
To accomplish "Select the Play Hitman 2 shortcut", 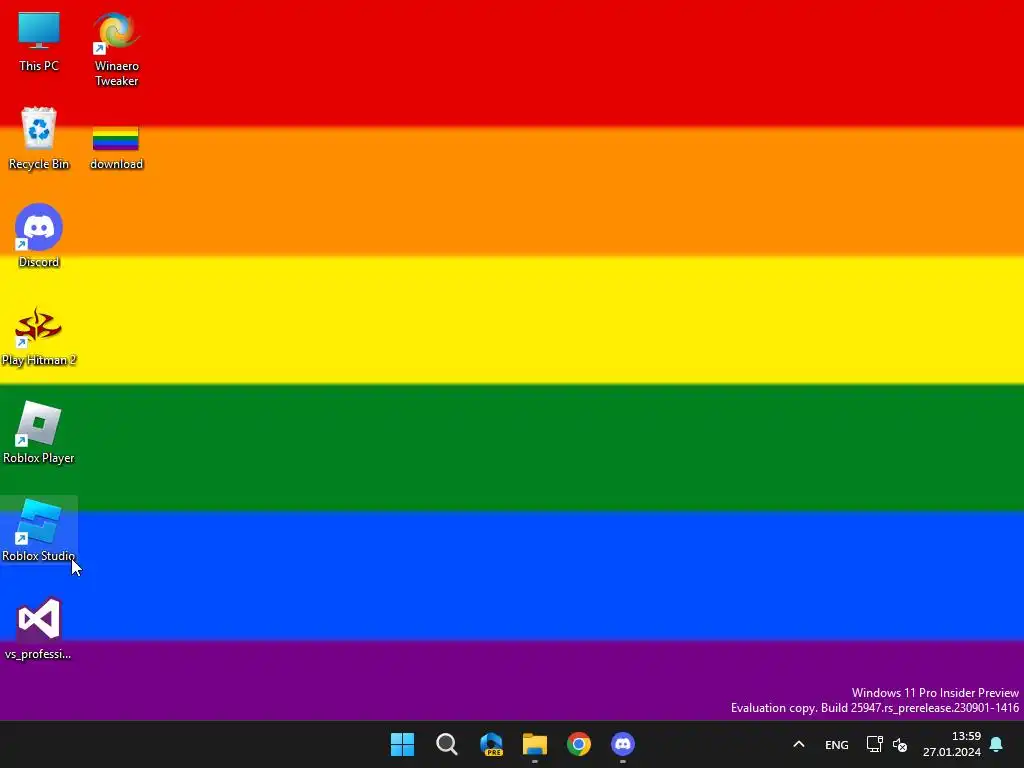I will [x=39, y=336].
